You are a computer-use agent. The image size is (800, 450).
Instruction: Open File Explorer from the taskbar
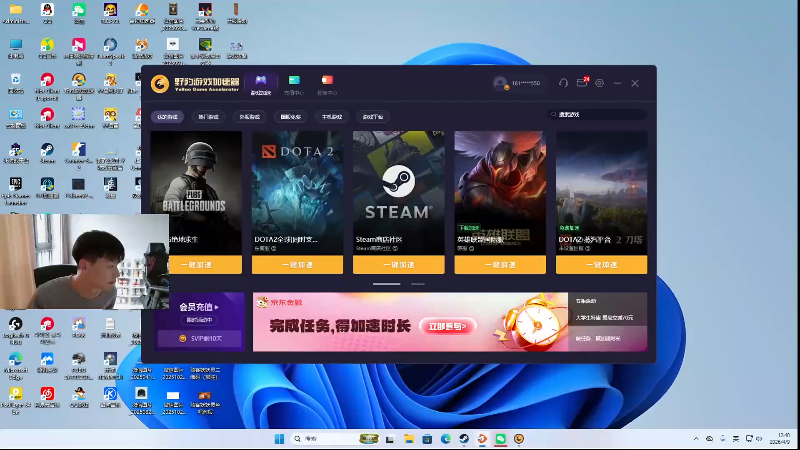[x=409, y=439]
